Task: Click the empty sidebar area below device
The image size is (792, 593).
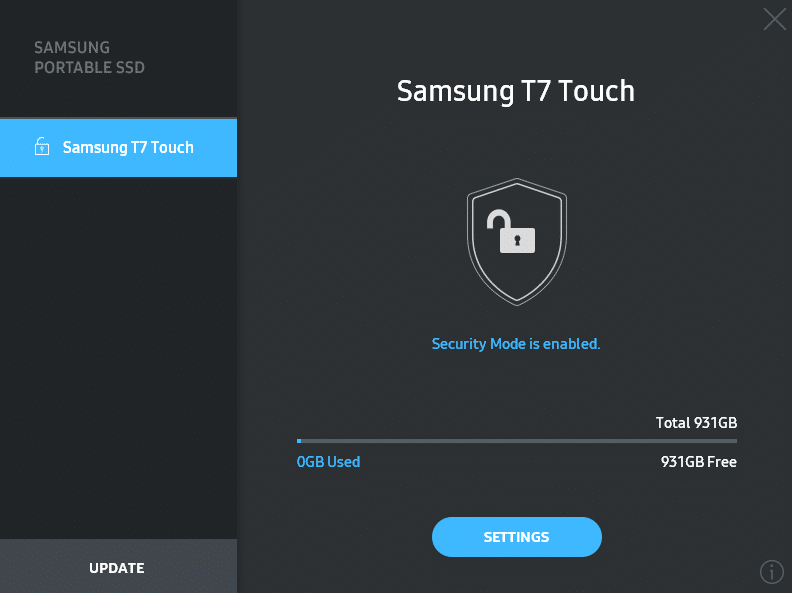Action: [118, 358]
